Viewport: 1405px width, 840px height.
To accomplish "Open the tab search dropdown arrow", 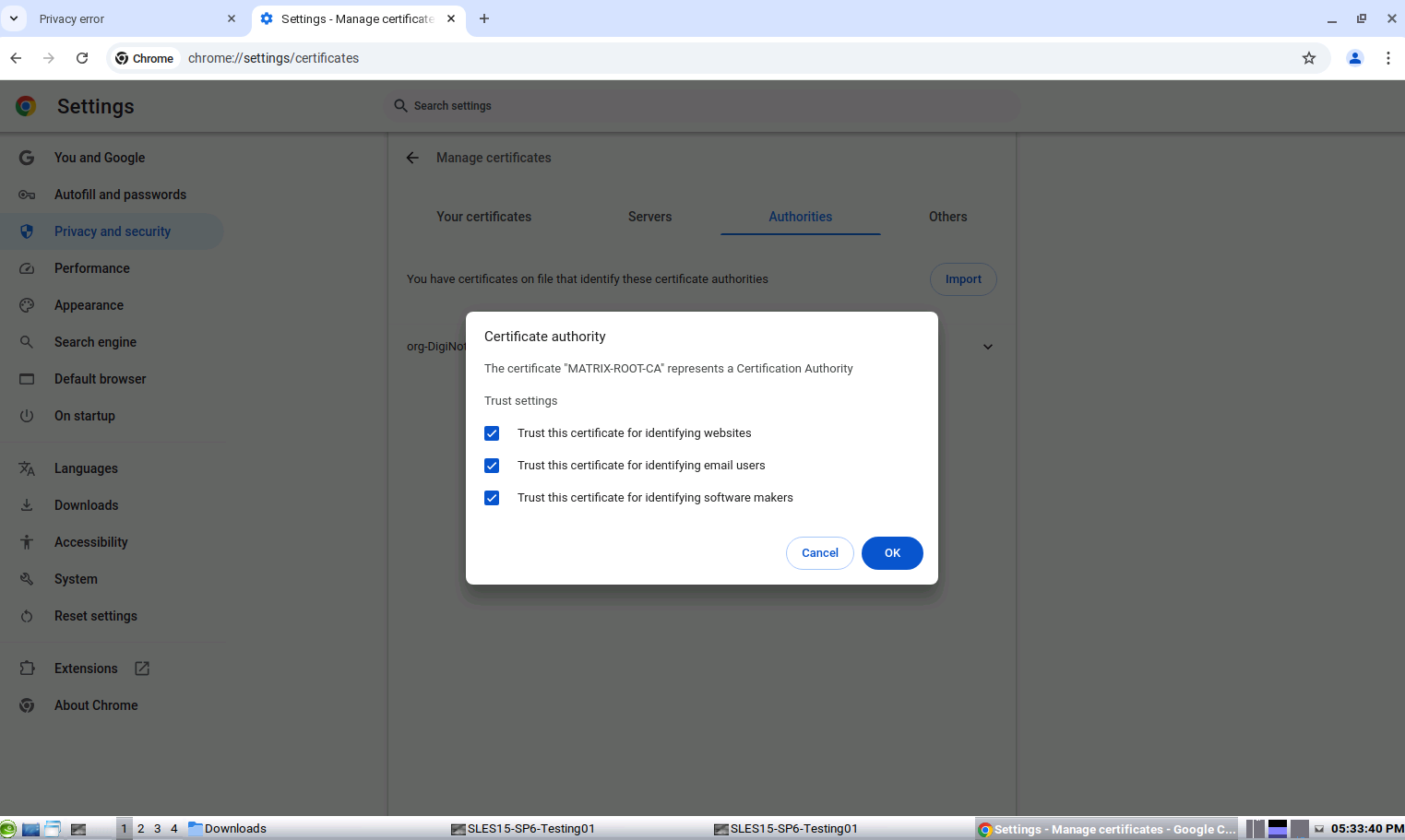I will click(14, 18).
